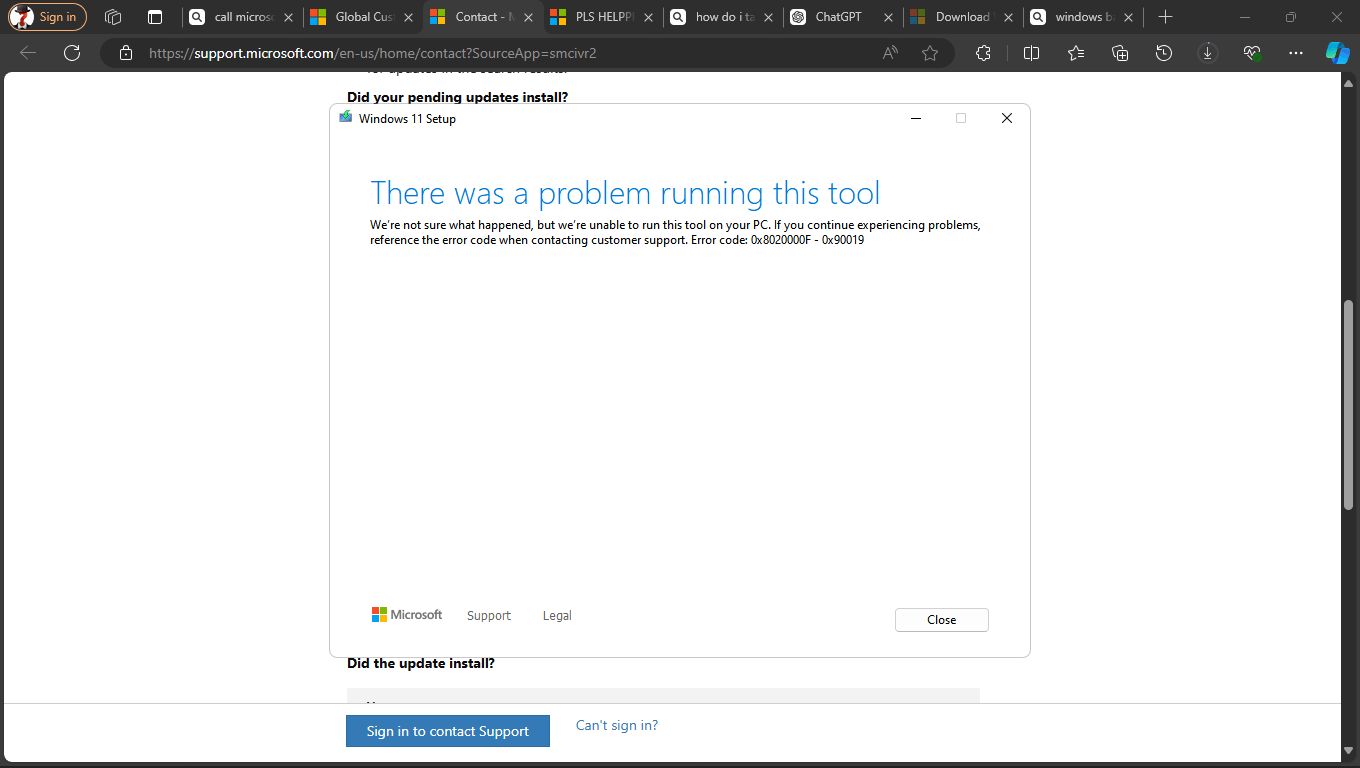Open the Downloads icon

[x=1208, y=53]
